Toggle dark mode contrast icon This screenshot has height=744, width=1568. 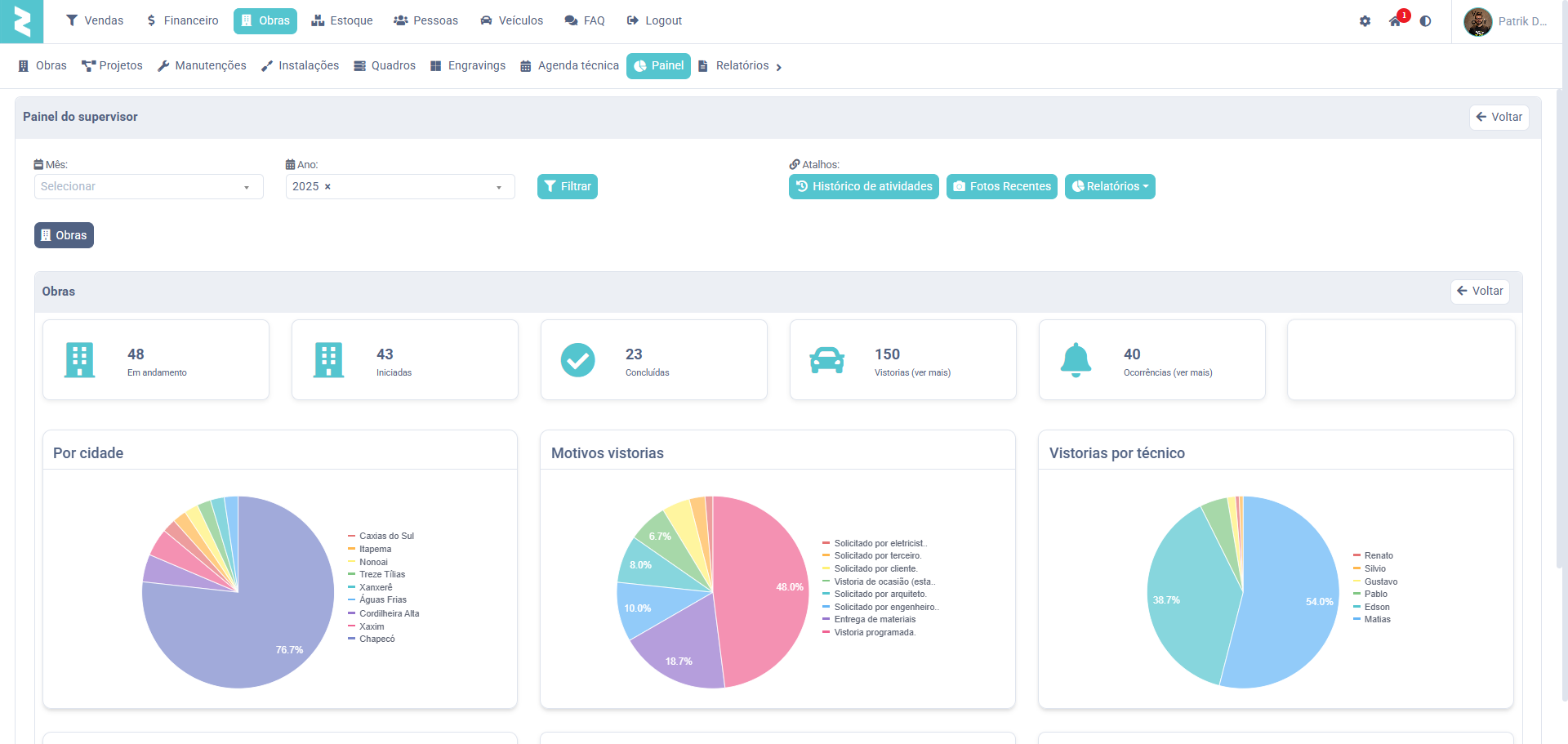(1425, 21)
